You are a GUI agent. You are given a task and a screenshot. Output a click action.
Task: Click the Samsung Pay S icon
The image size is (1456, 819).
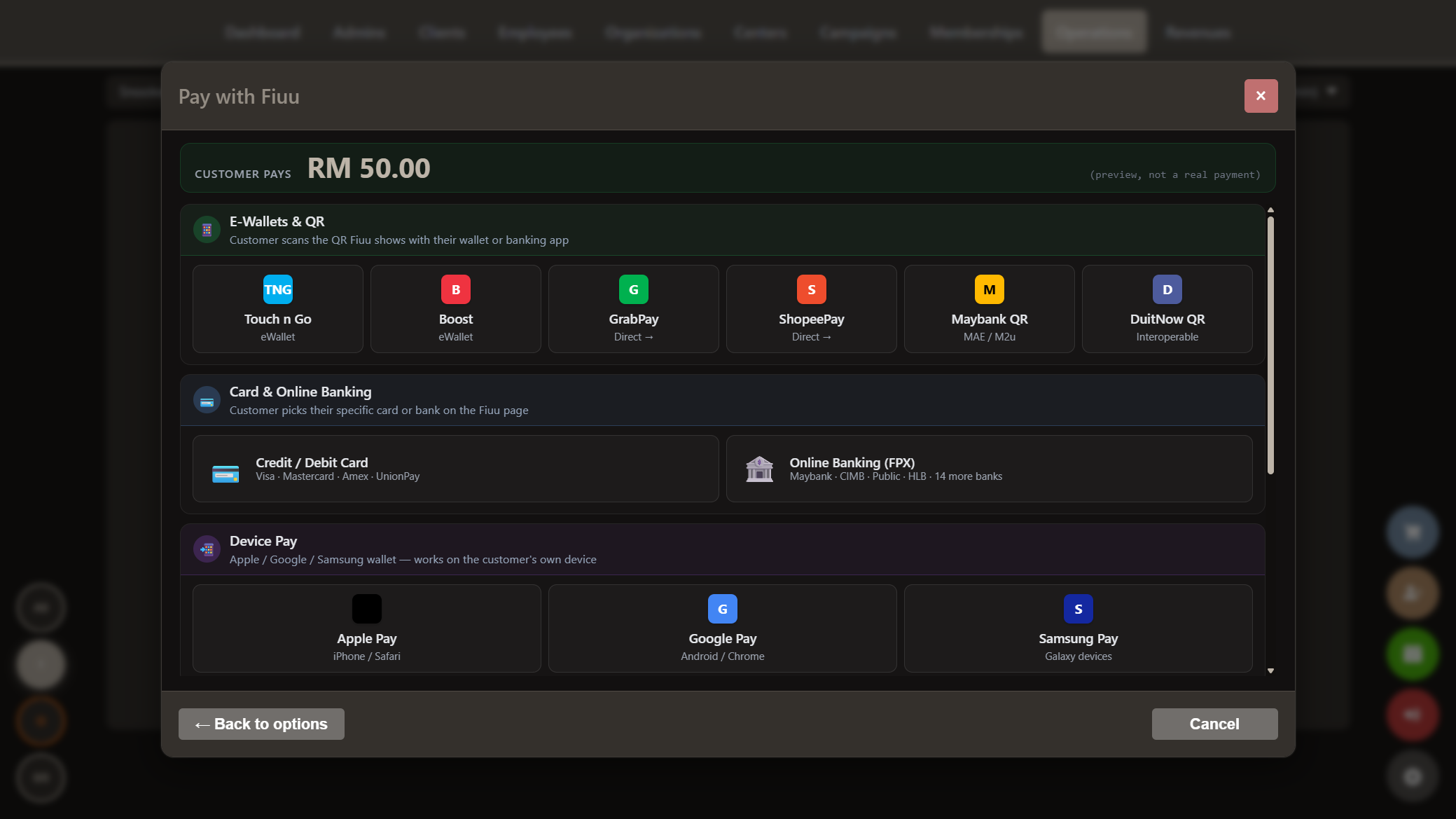point(1079,609)
